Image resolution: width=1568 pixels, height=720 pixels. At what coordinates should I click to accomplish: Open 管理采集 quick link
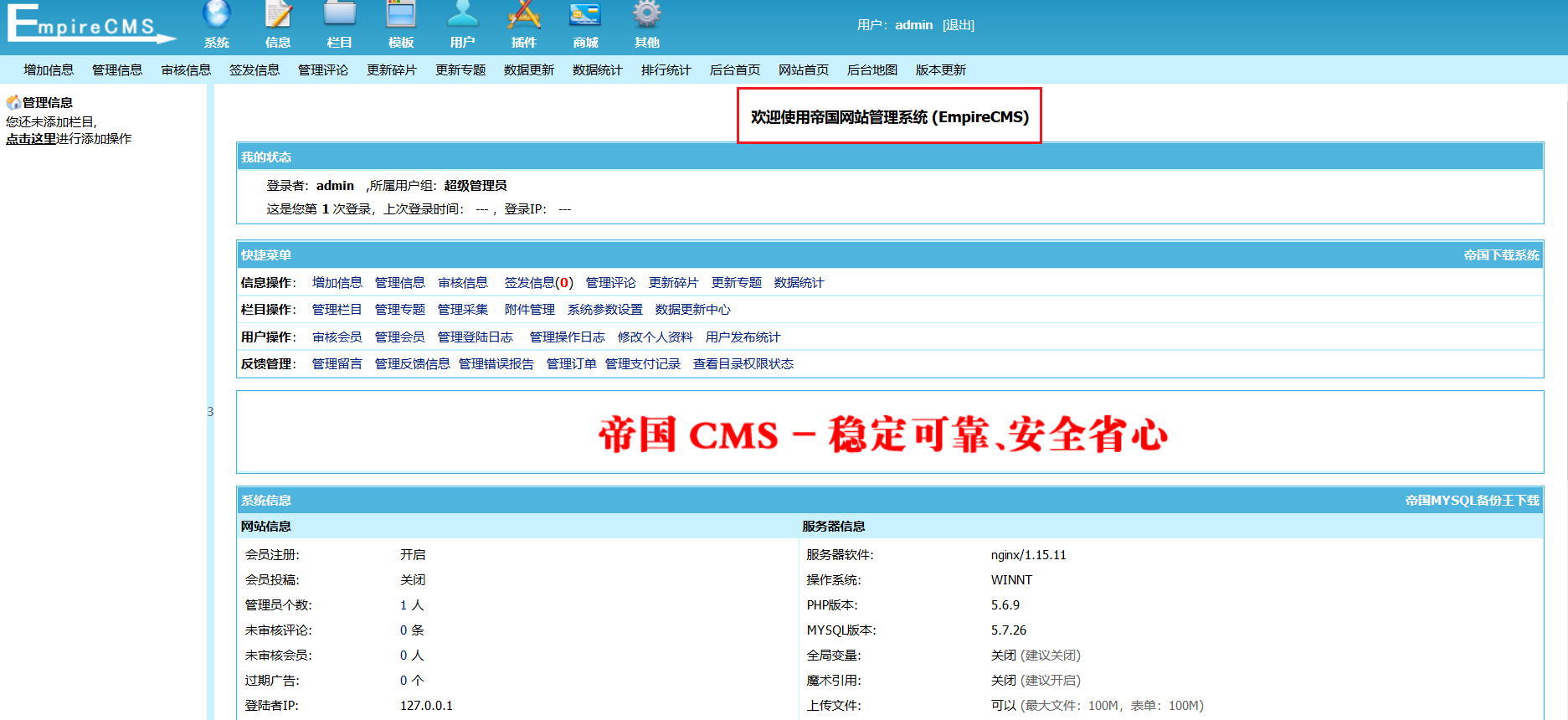tap(463, 310)
